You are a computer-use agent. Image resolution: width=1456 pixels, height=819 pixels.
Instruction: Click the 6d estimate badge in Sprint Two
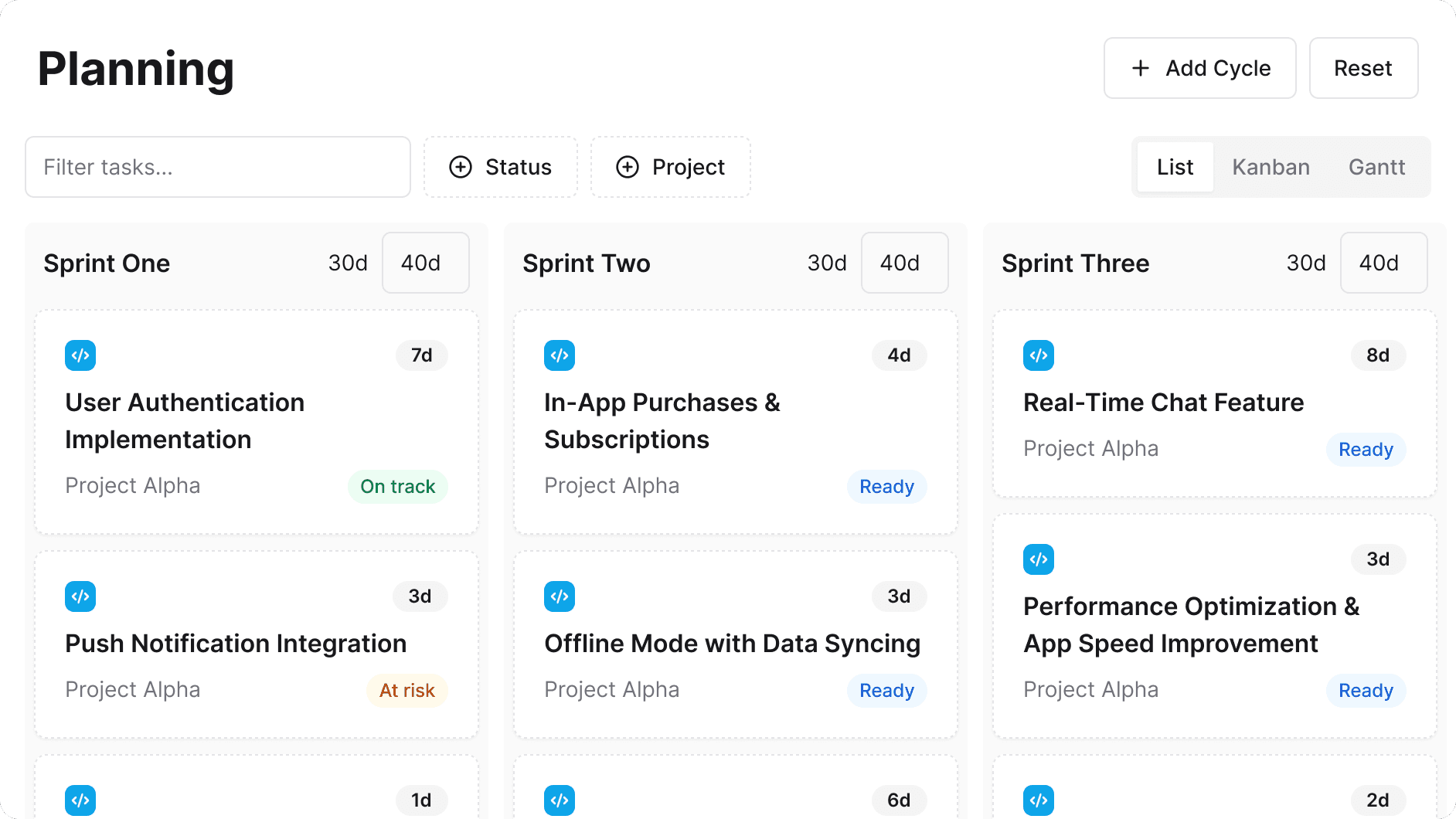(900, 800)
